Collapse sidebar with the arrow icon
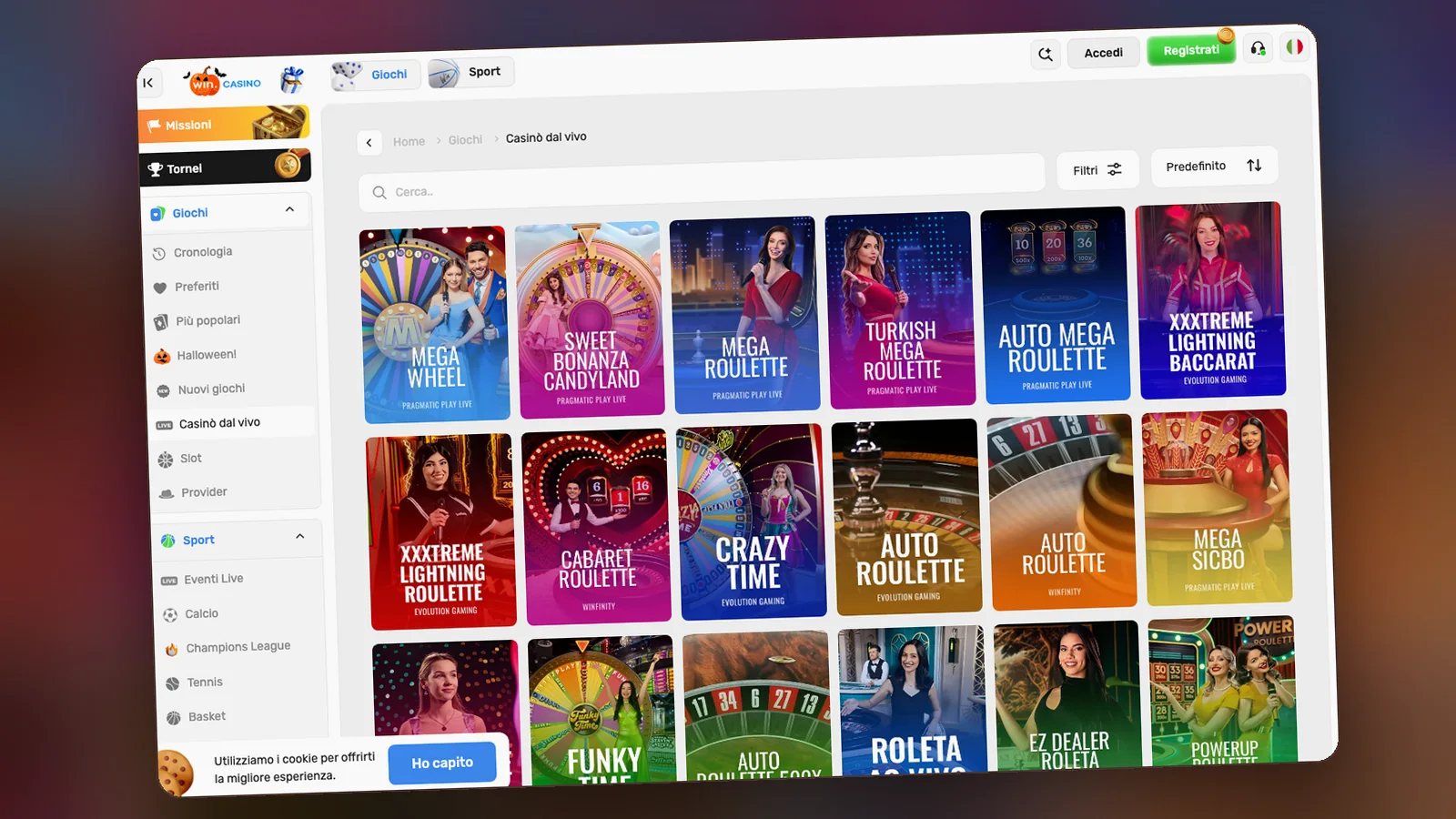This screenshot has height=819, width=1456. (x=148, y=83)
